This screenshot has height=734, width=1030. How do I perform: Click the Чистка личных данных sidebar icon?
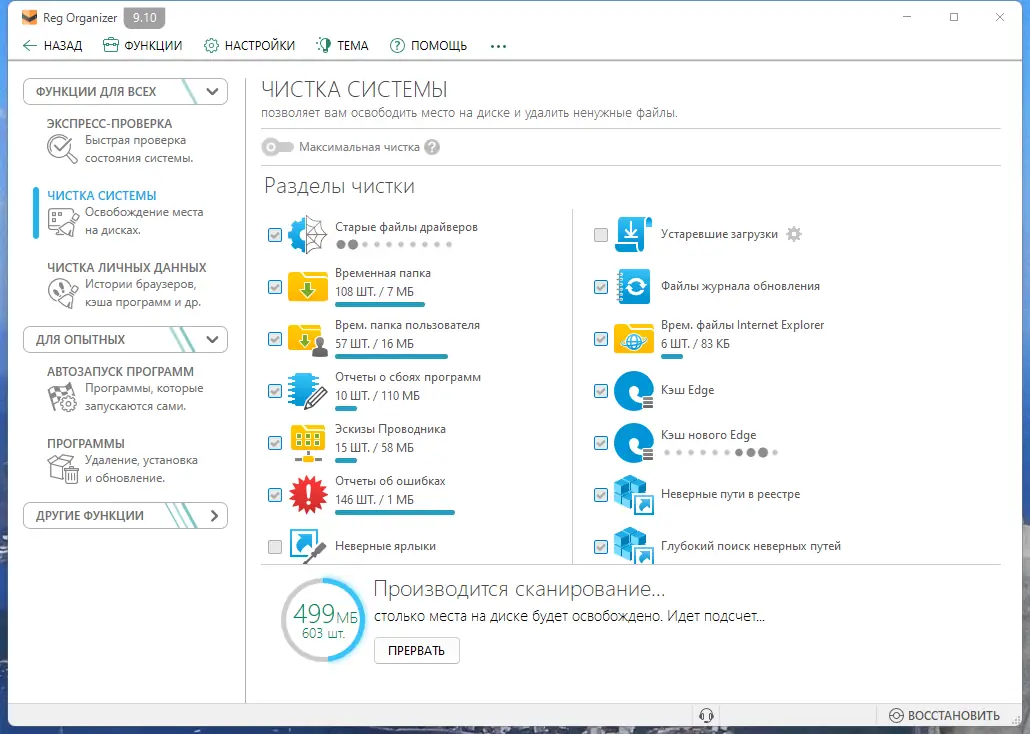pos(62,293)
